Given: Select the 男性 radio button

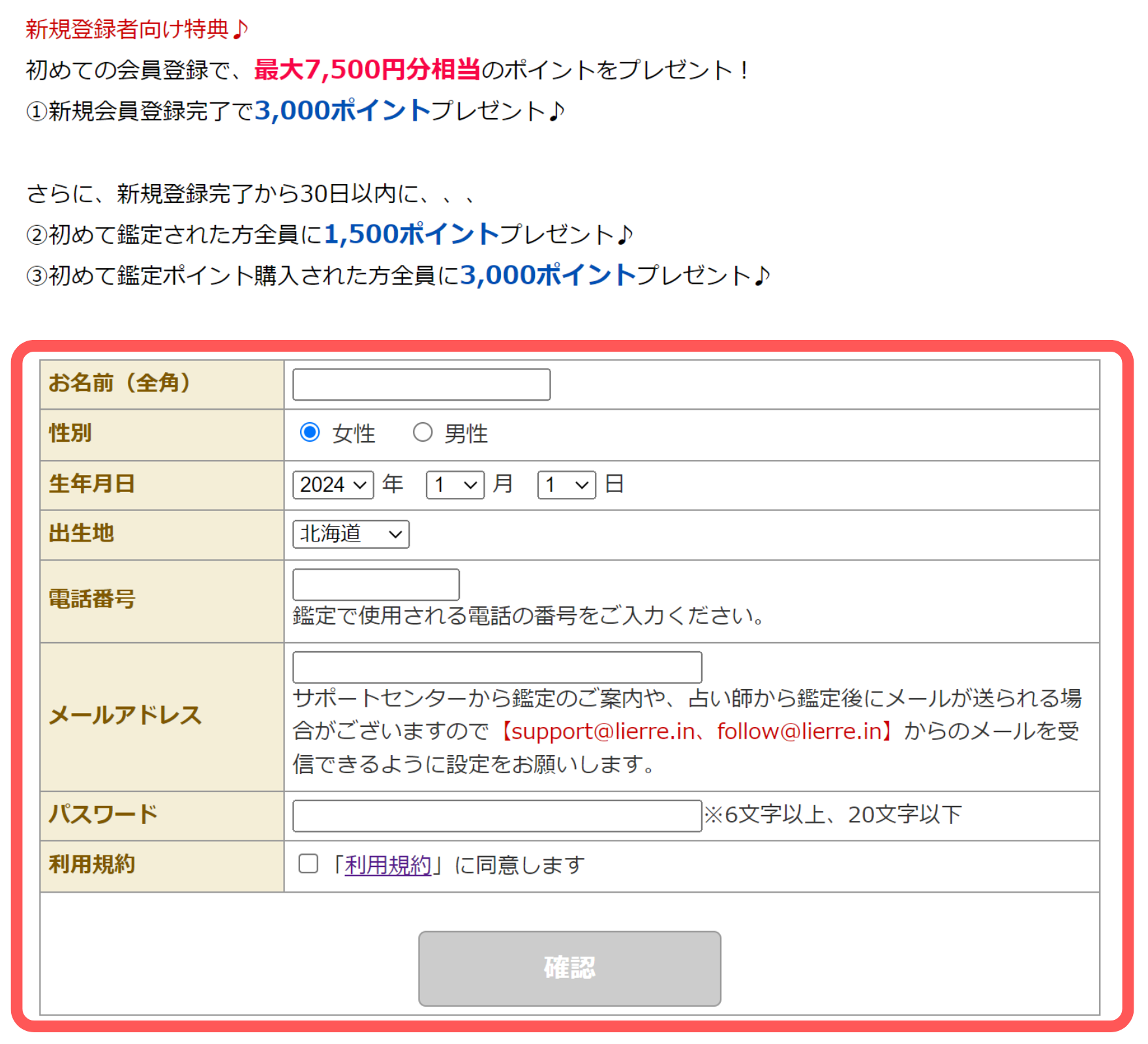Looking at the screenshot, I should point(423,432).
